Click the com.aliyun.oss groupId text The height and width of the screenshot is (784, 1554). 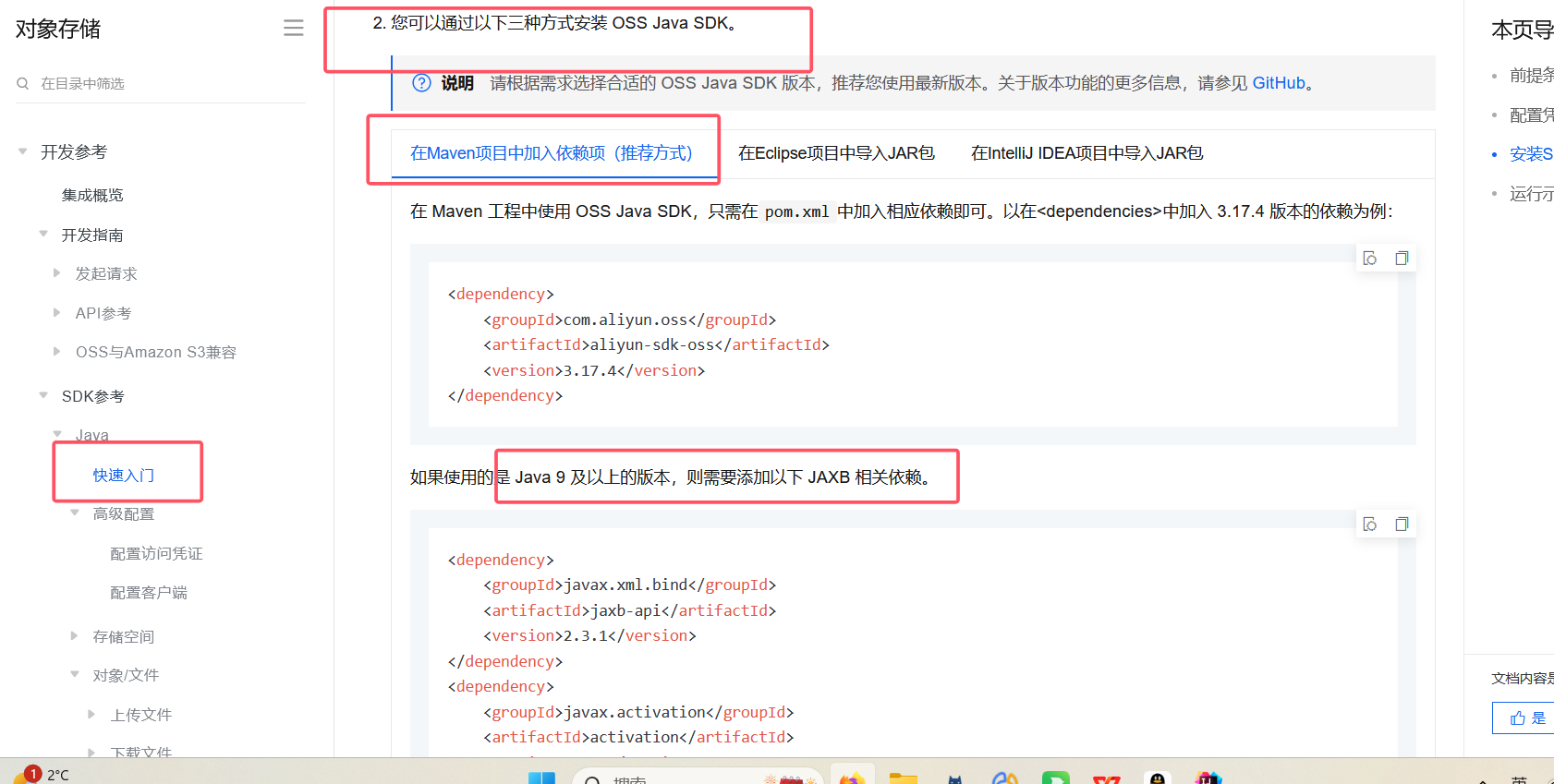pos(625,320)
